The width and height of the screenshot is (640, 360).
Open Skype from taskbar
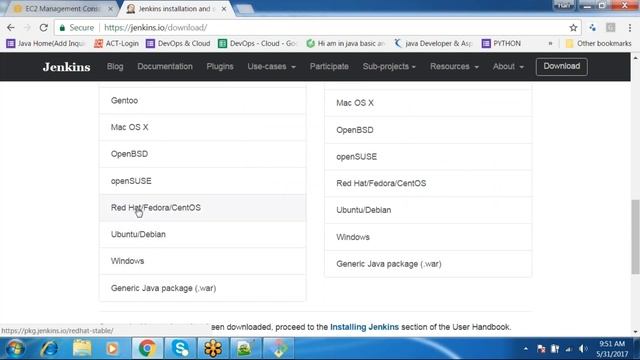point(180,349)
